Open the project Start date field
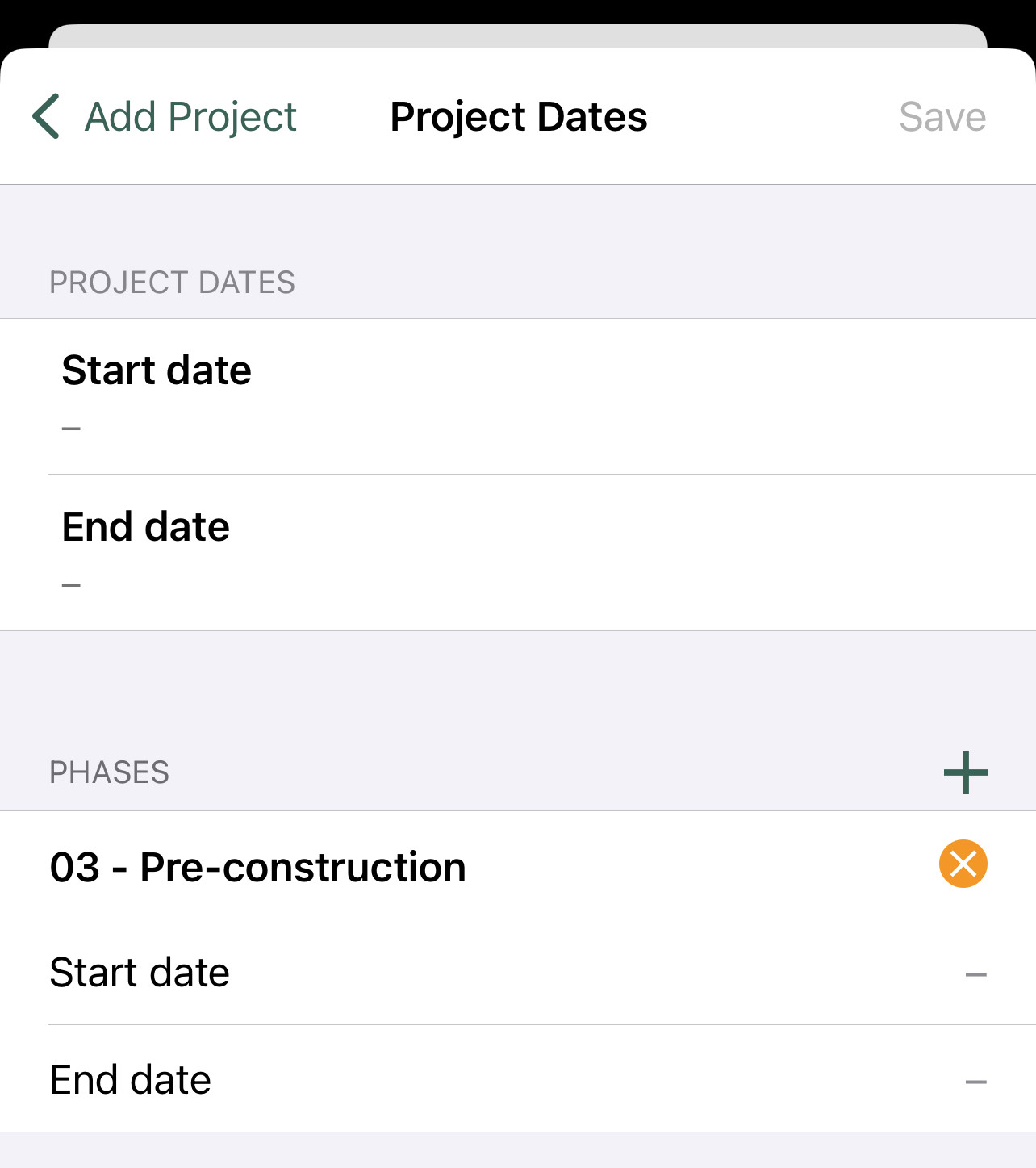Image resolution: width=1036 pixels, height=1168 pixels. click(518, 396)
